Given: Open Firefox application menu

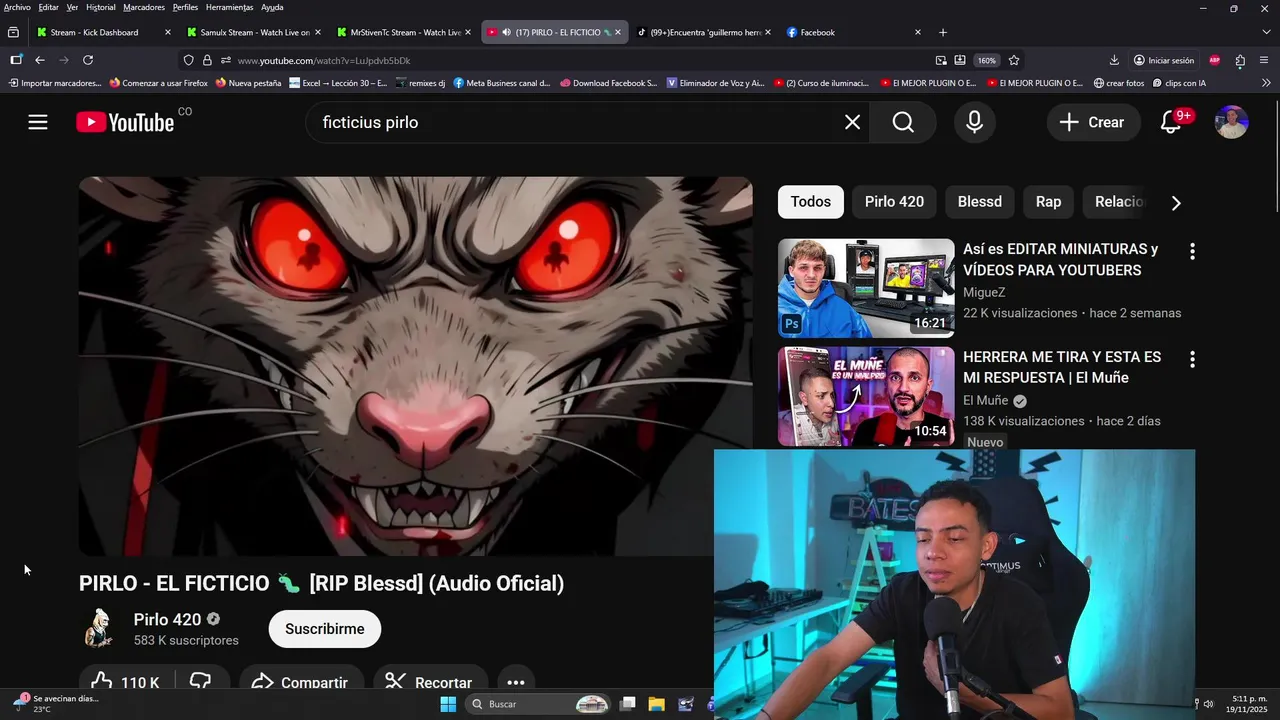Looking at the screenshot, I should [1265, 60].
